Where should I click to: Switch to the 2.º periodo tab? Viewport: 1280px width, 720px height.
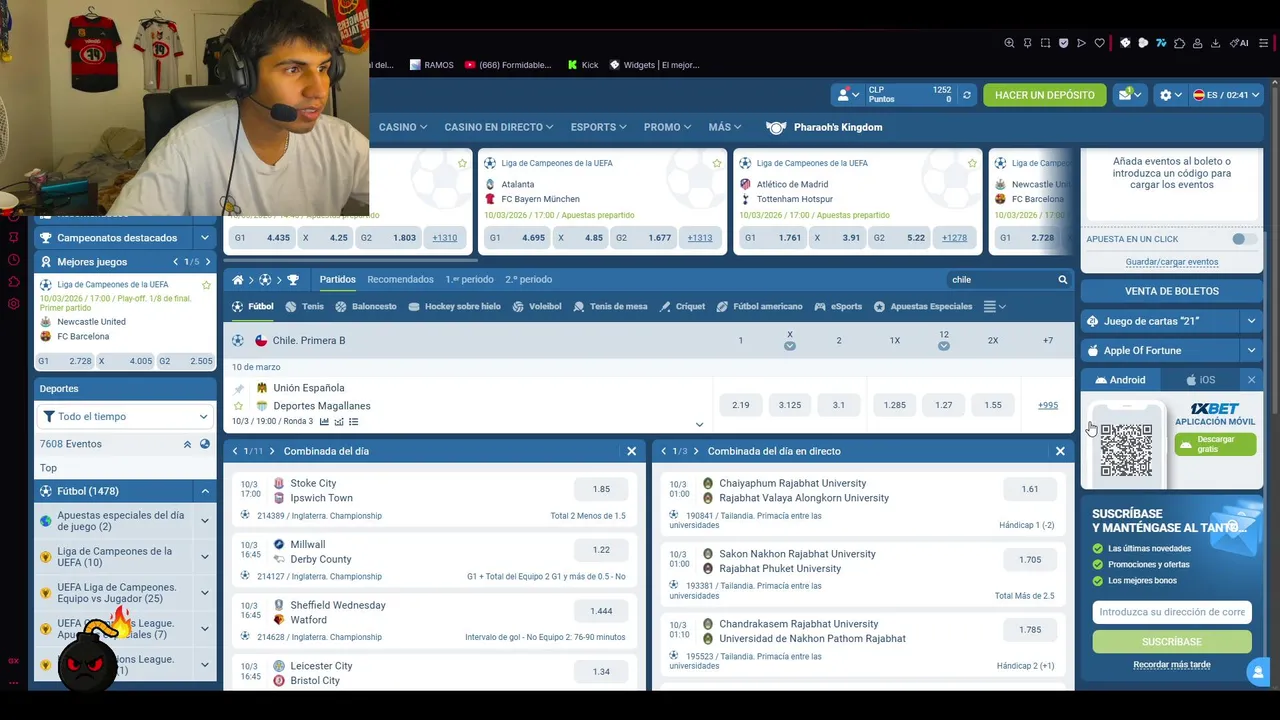[x=529, y=280]
